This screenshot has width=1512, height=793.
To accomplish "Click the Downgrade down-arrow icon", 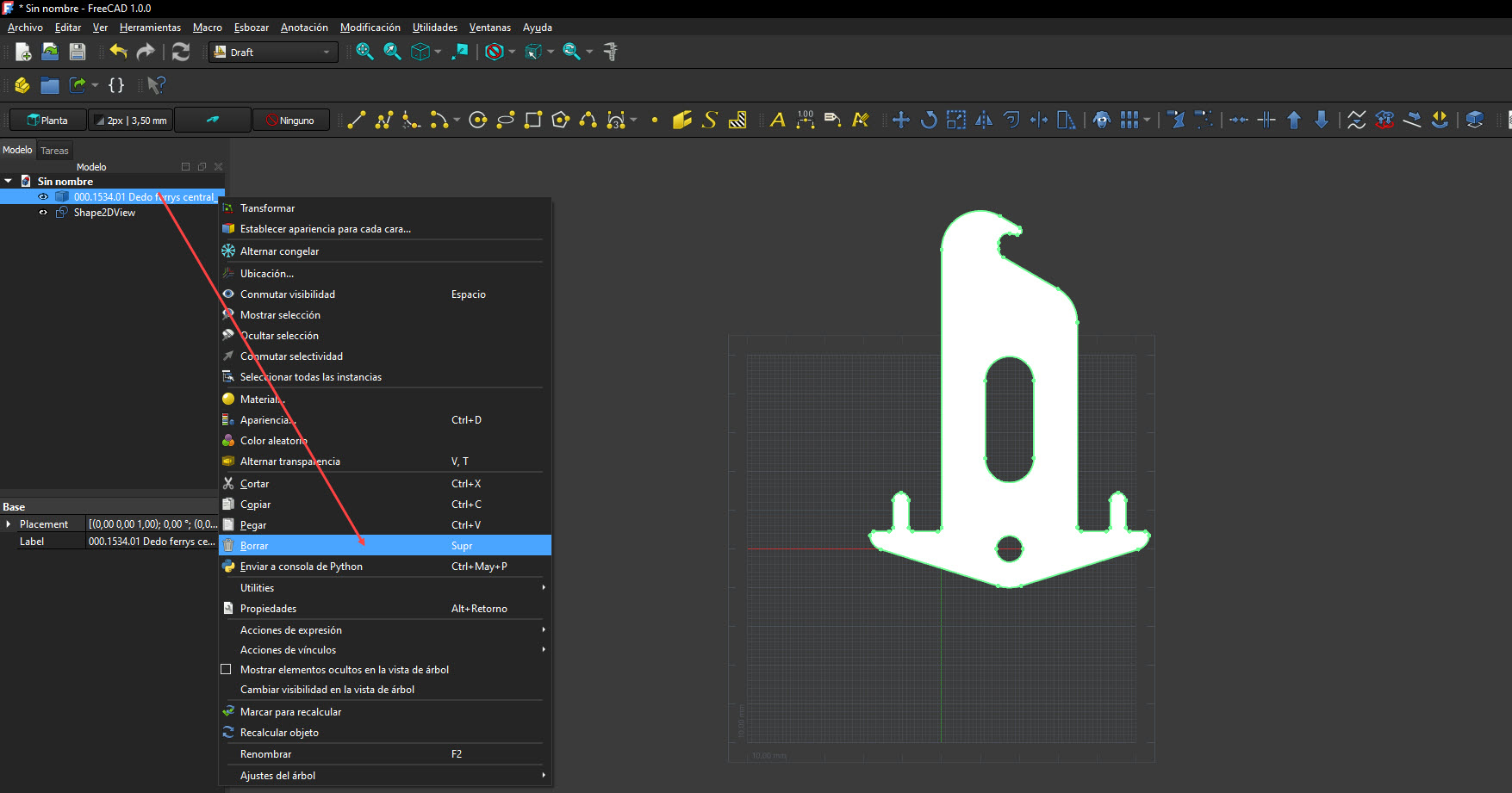I will tap(1322, 120).
